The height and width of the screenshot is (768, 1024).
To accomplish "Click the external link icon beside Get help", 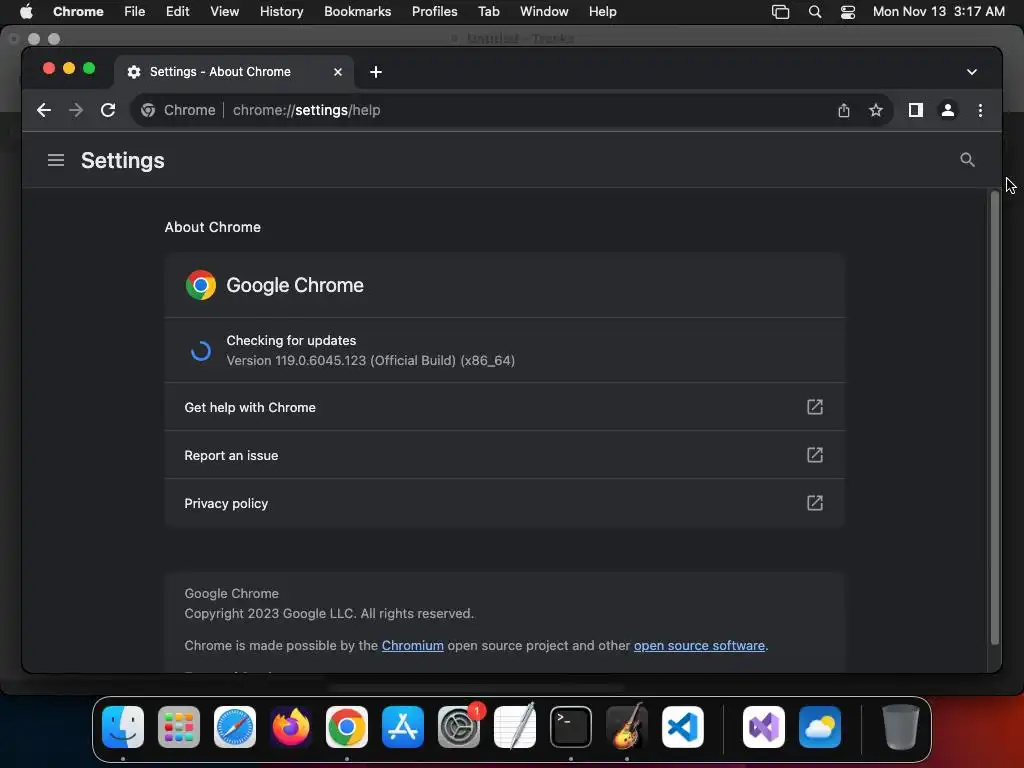I will 814,407.
